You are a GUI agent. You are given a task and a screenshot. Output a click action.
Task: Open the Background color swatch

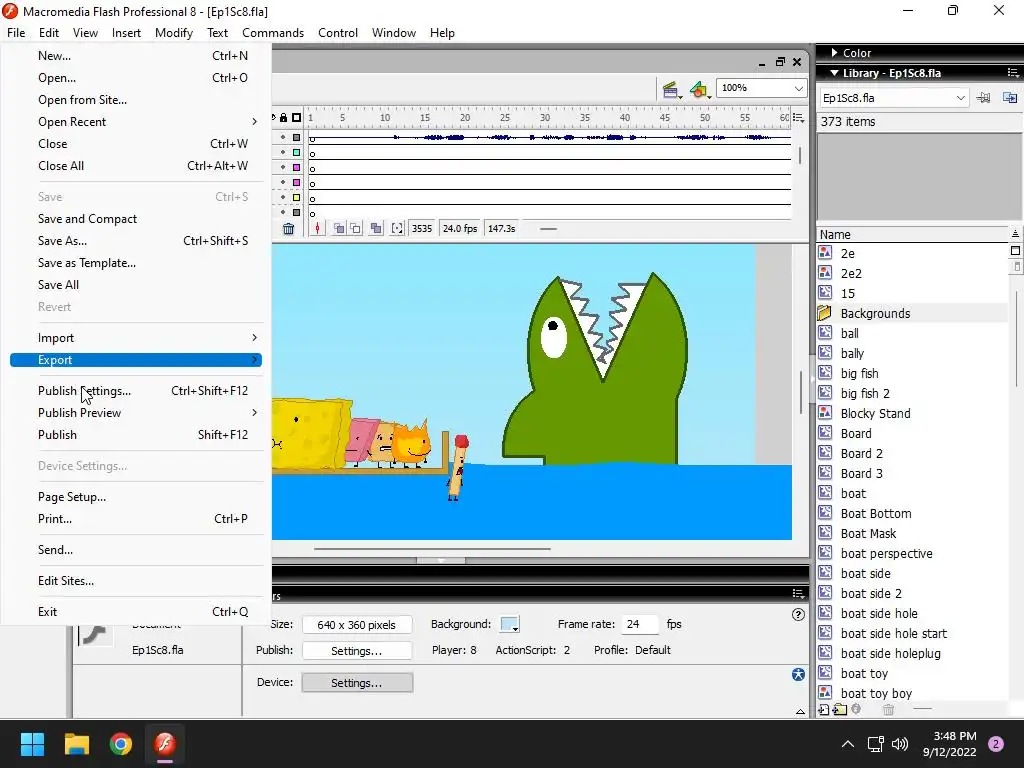pos(509,624)
